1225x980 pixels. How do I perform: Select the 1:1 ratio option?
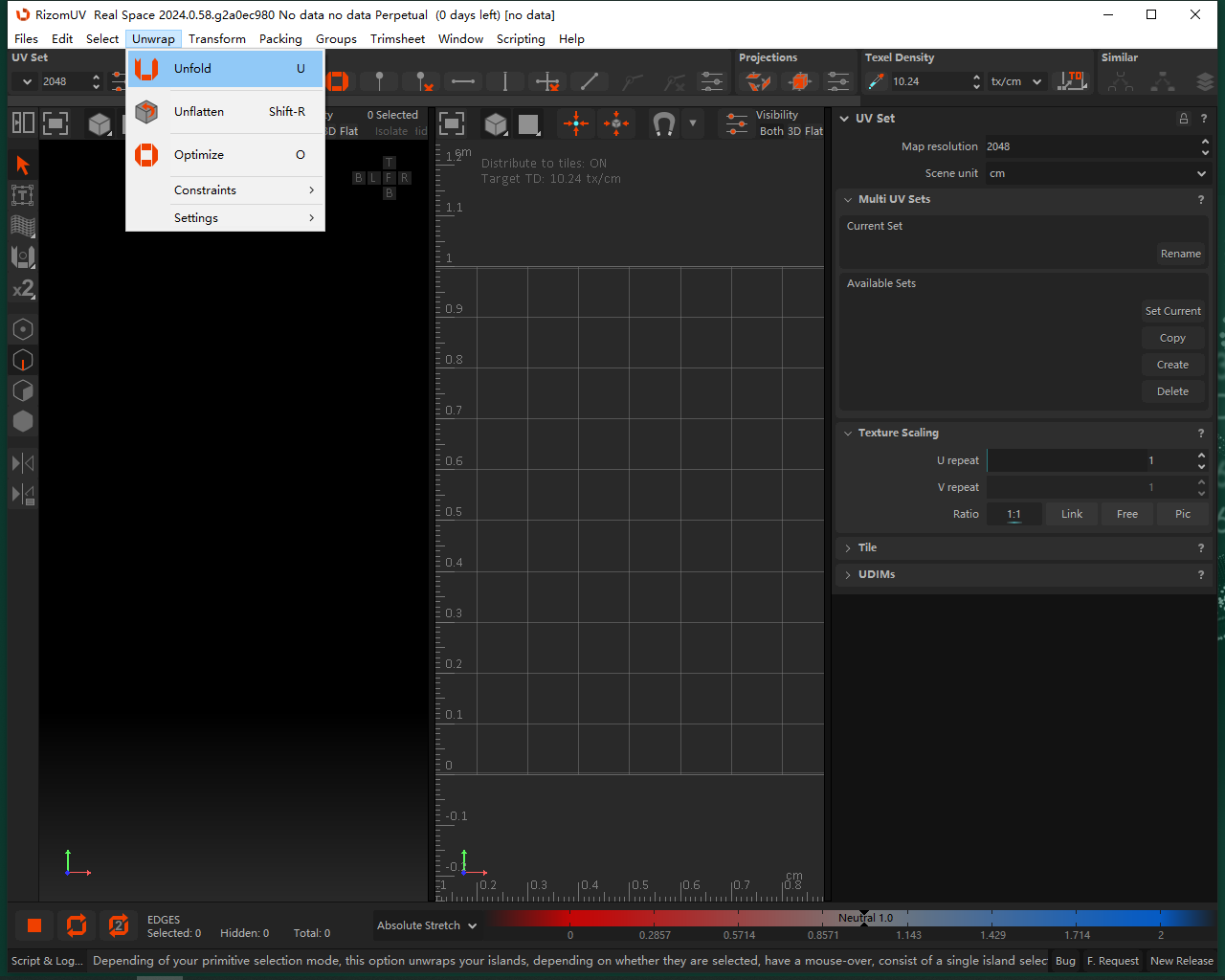pos(1014,514)
